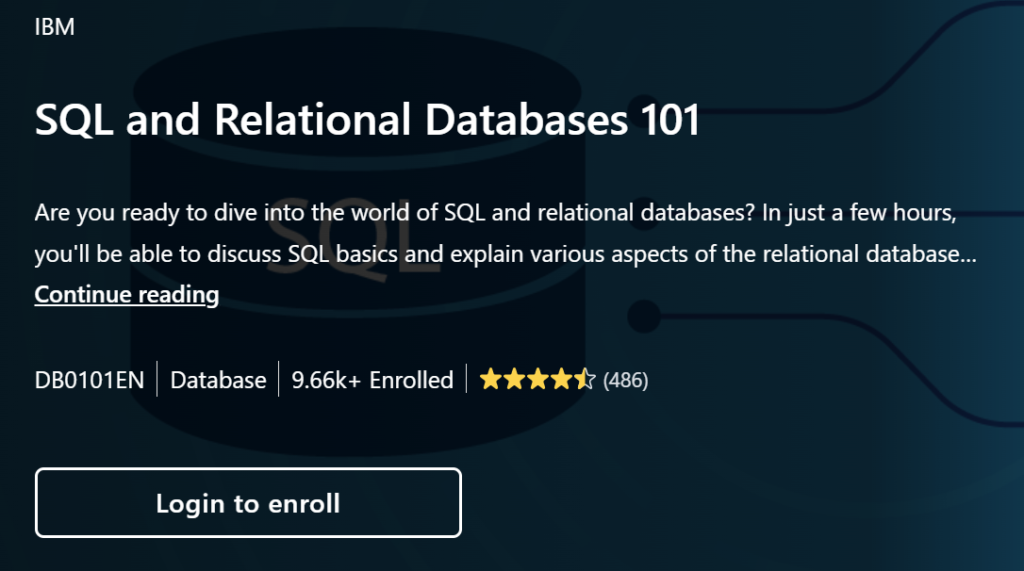Image resolution: width=1024 pixels, height=571 pixels.
Task: Click the faded SQL text in background graphic
Action: pyautogui.click(x=353, y=238)
